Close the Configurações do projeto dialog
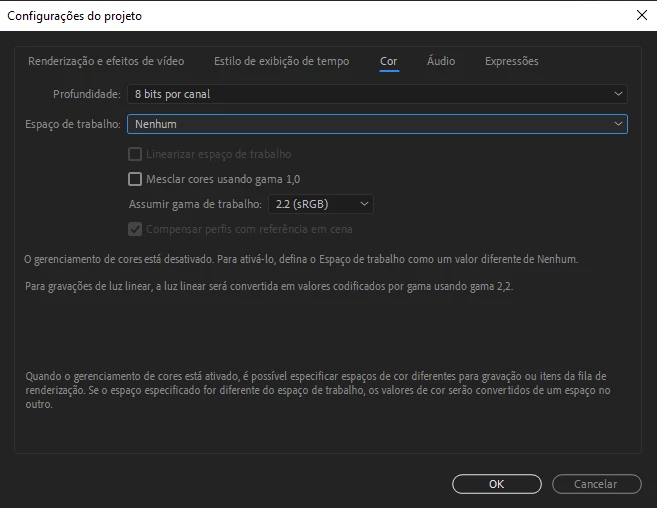The image size is (657, 508). 641,16
